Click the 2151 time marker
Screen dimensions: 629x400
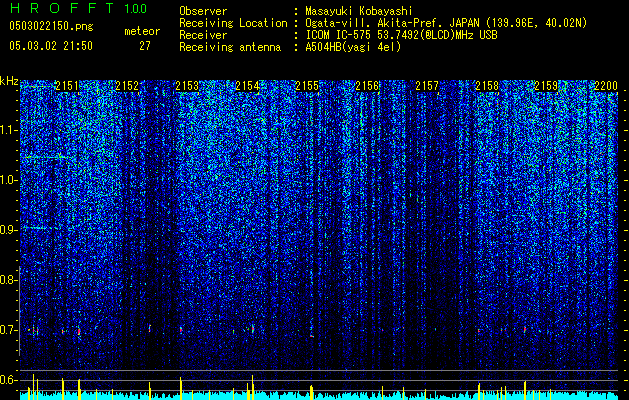(67, 86)
